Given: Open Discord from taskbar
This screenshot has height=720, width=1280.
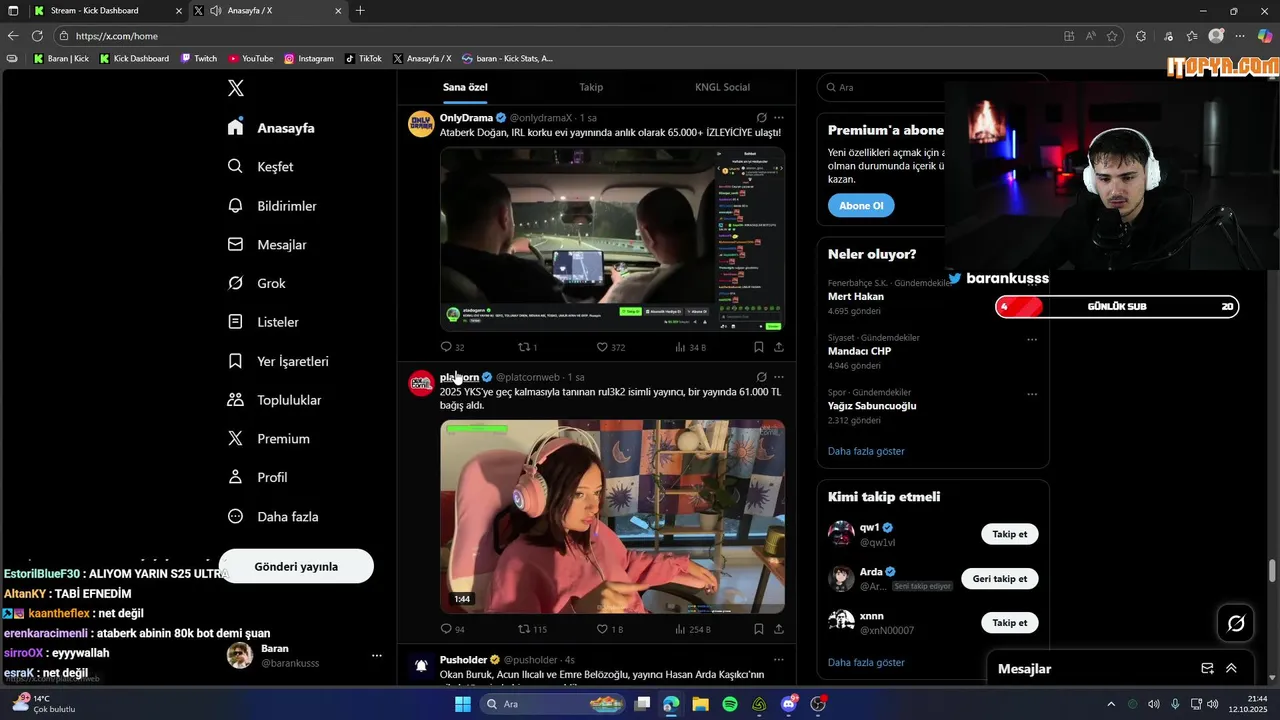Looking at the screenshot, I should (x=789, y=704).
